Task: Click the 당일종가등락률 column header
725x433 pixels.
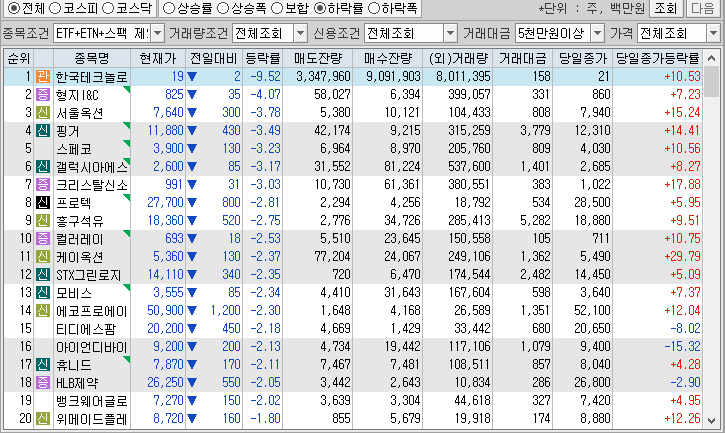Action: pos(657,58)
